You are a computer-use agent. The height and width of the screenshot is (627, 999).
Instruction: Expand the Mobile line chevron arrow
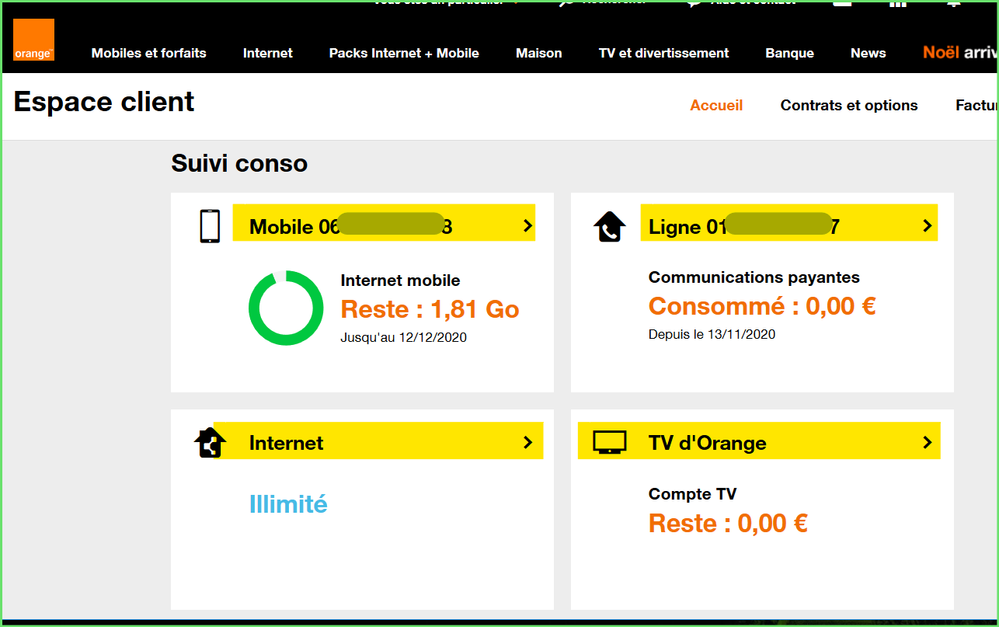click(x=527, y=226)
